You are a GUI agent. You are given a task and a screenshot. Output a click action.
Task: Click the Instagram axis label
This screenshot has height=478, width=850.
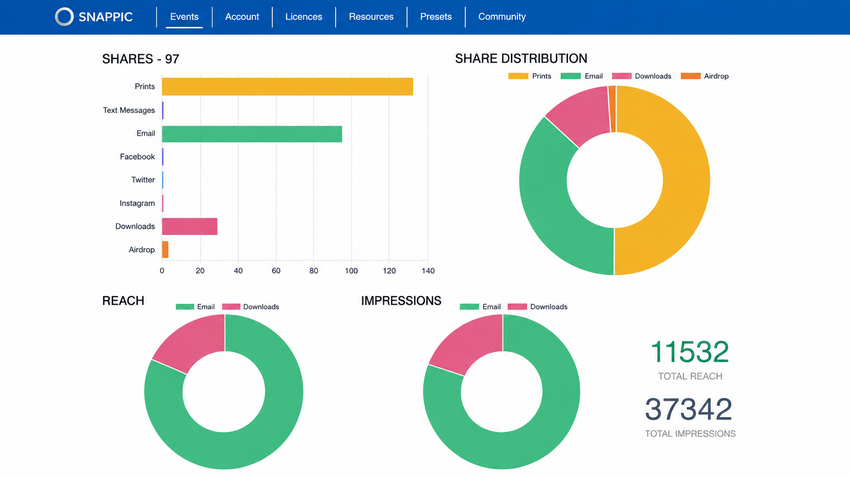pos(137,203)
